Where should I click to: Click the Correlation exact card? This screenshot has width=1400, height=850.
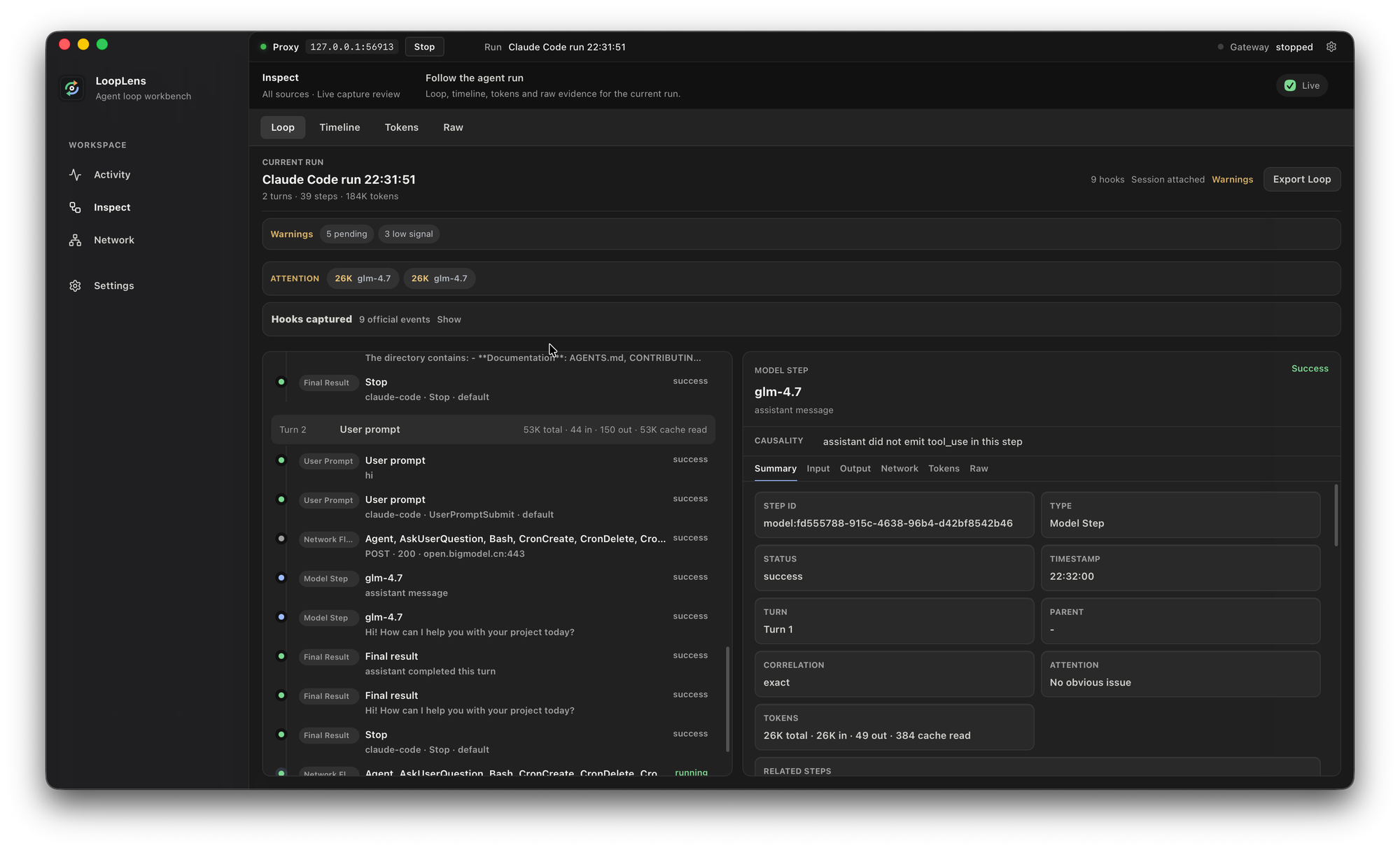pyautogui.click(x=894, y=674)
